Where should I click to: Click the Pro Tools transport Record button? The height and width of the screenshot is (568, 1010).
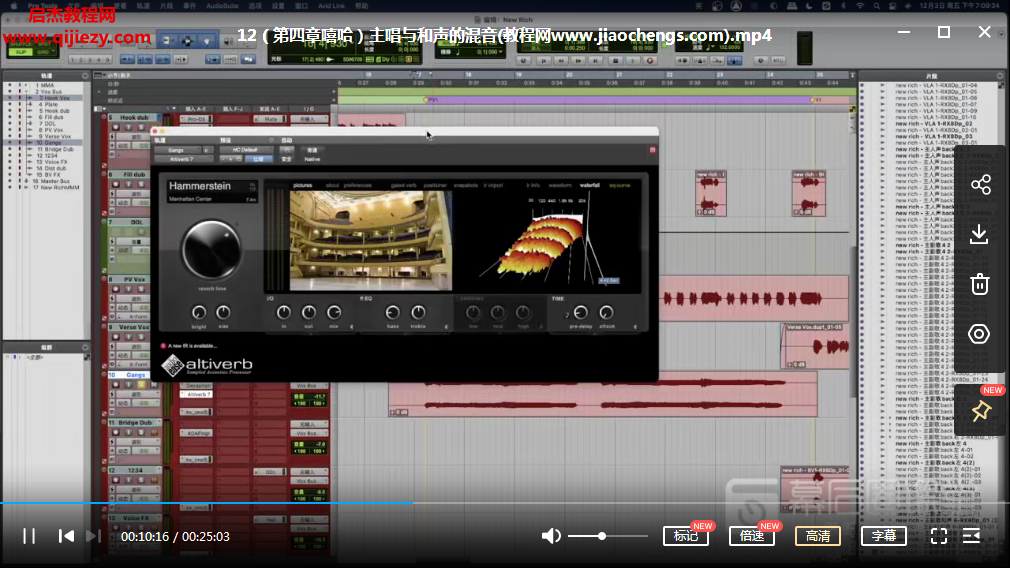click(x=650, y=61)
